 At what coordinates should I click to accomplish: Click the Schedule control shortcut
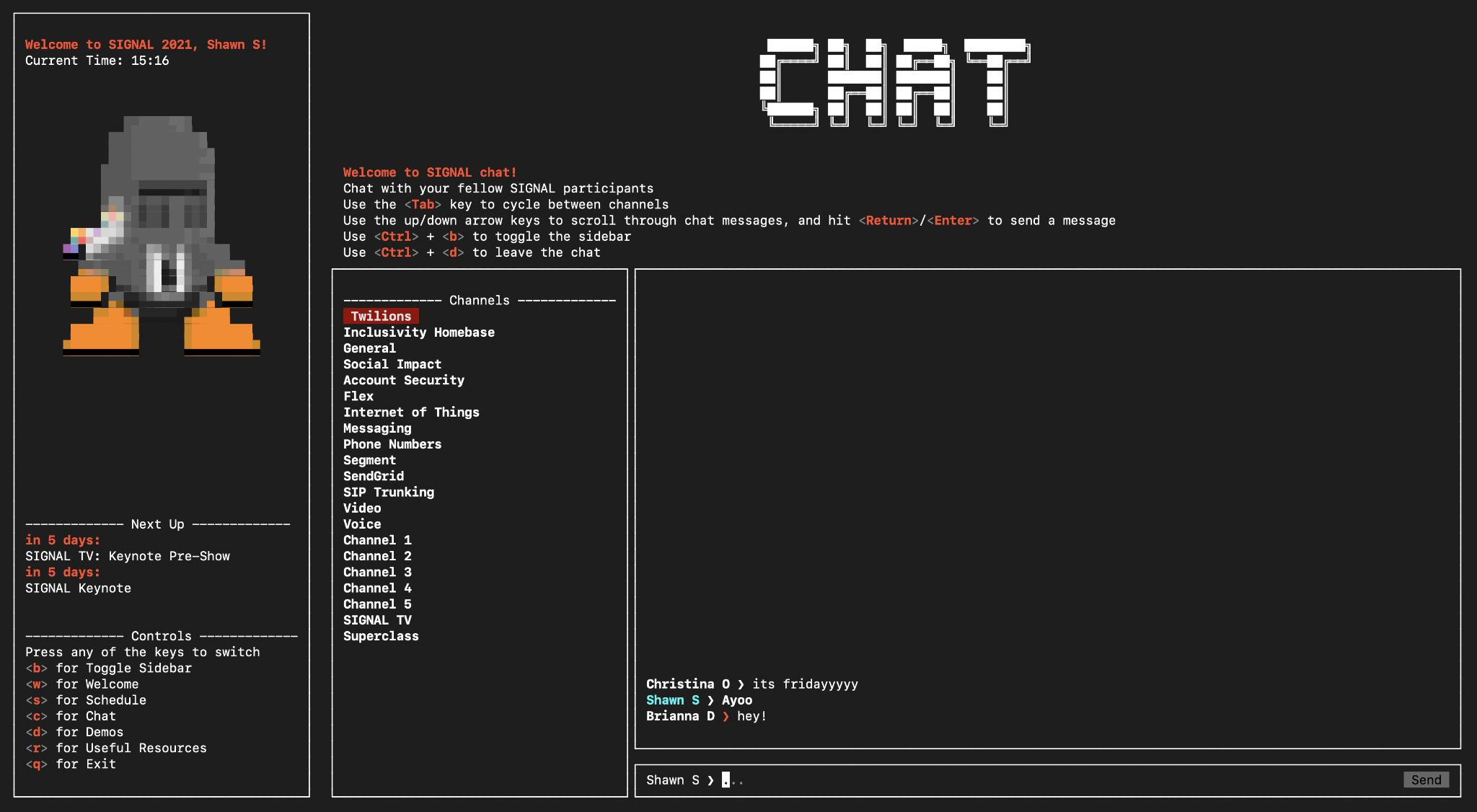tap(86, 700)
